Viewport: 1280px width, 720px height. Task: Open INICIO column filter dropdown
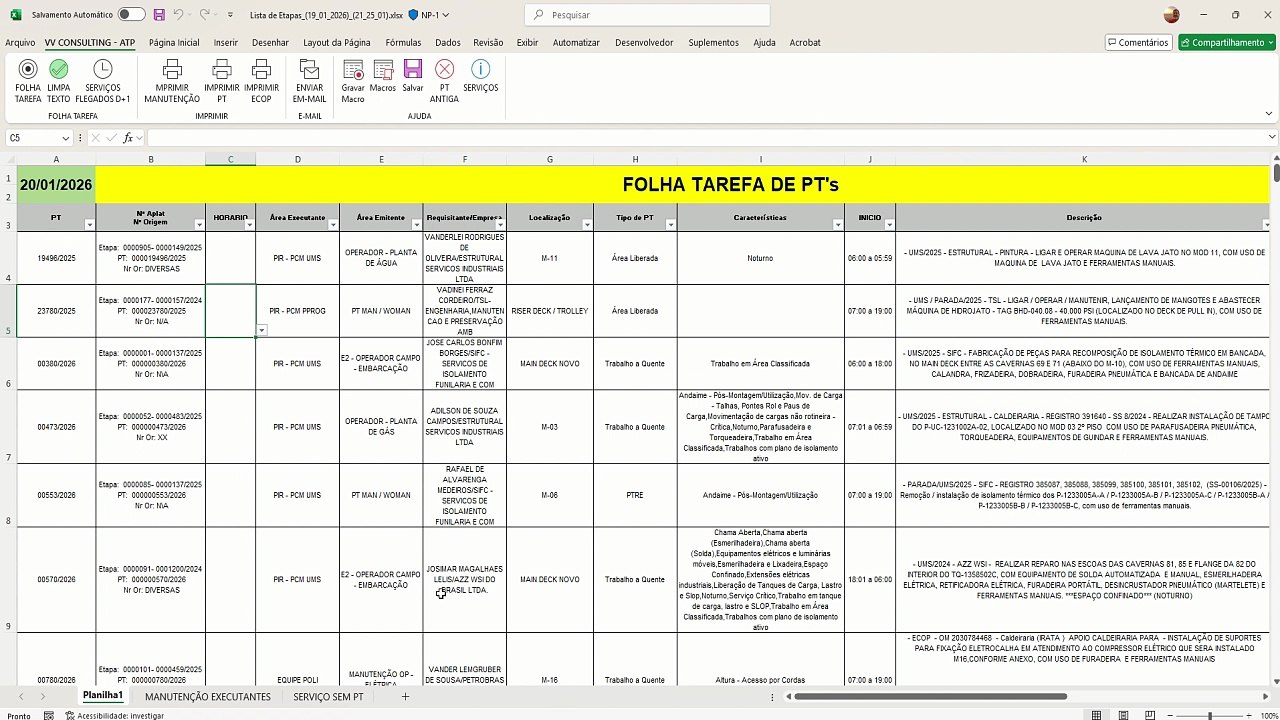pos(889,225)
